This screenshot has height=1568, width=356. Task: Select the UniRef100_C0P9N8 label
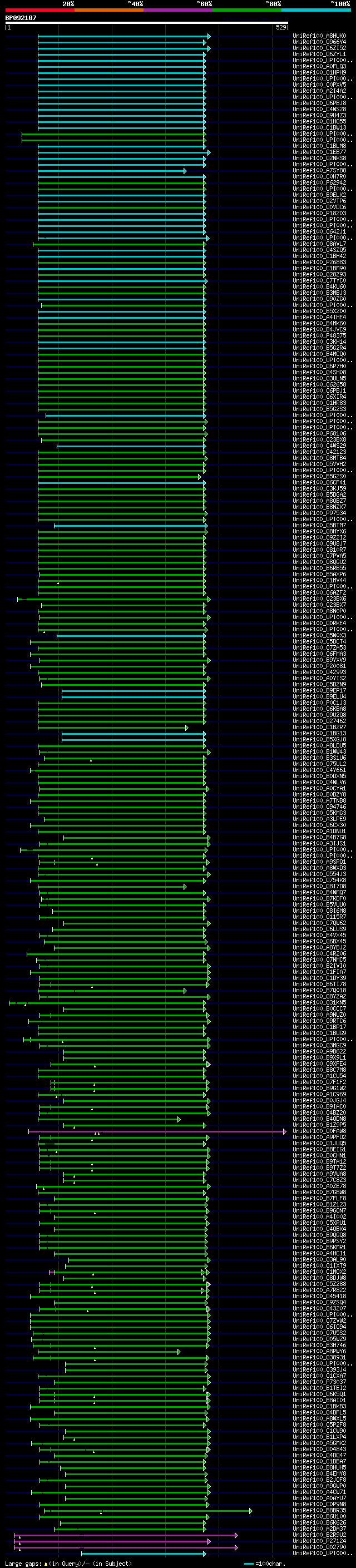point(319,1504)
